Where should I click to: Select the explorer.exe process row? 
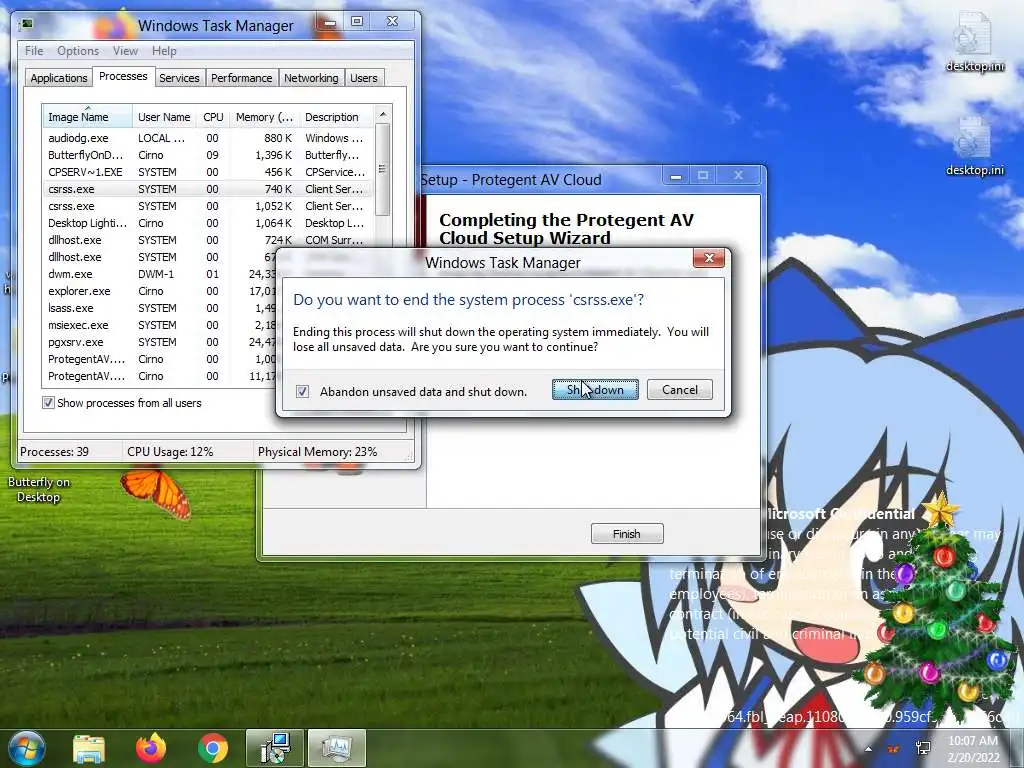click(x=159, y=291)
